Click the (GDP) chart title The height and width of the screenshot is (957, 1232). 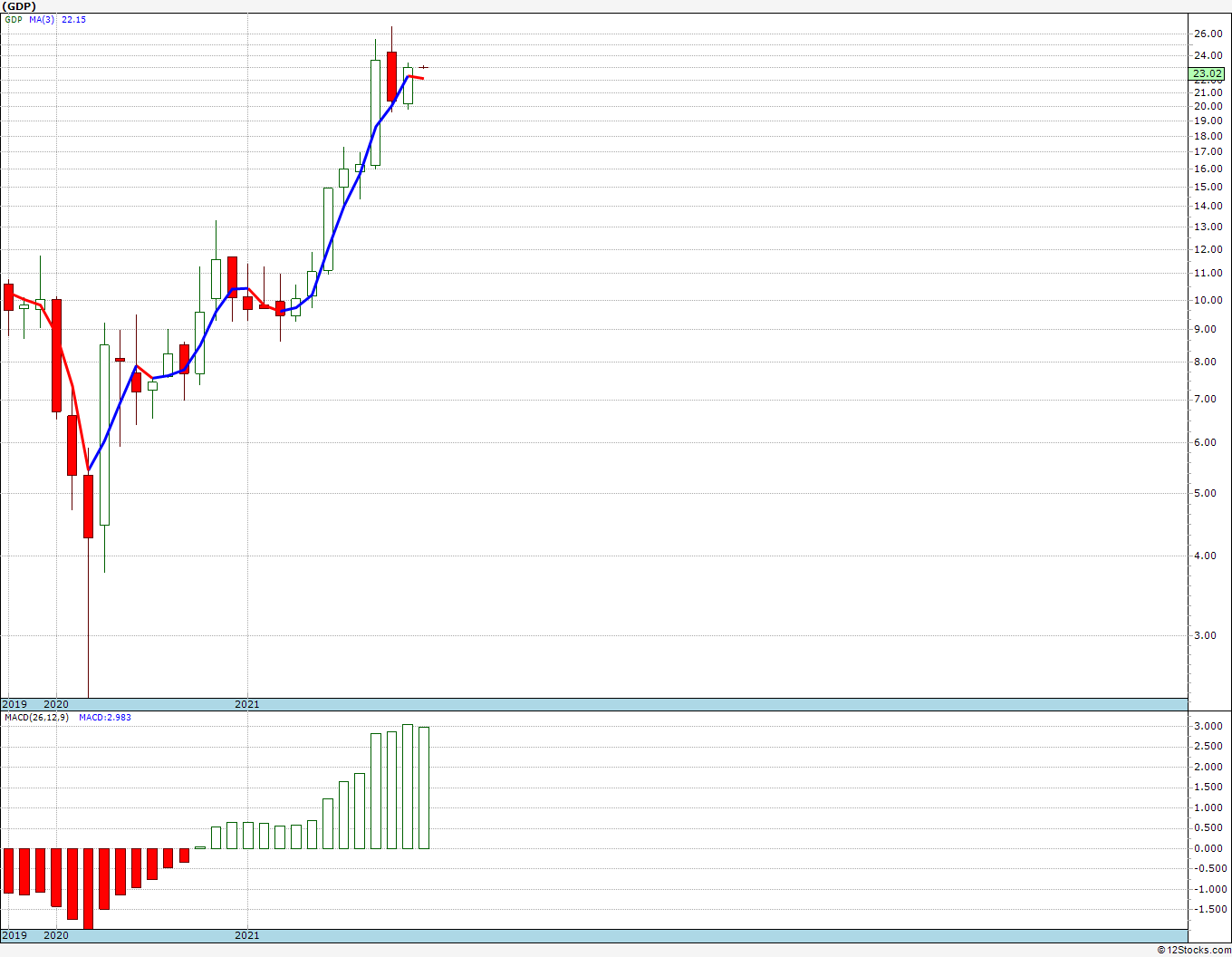pyautogui.click(x=18, y=5)
